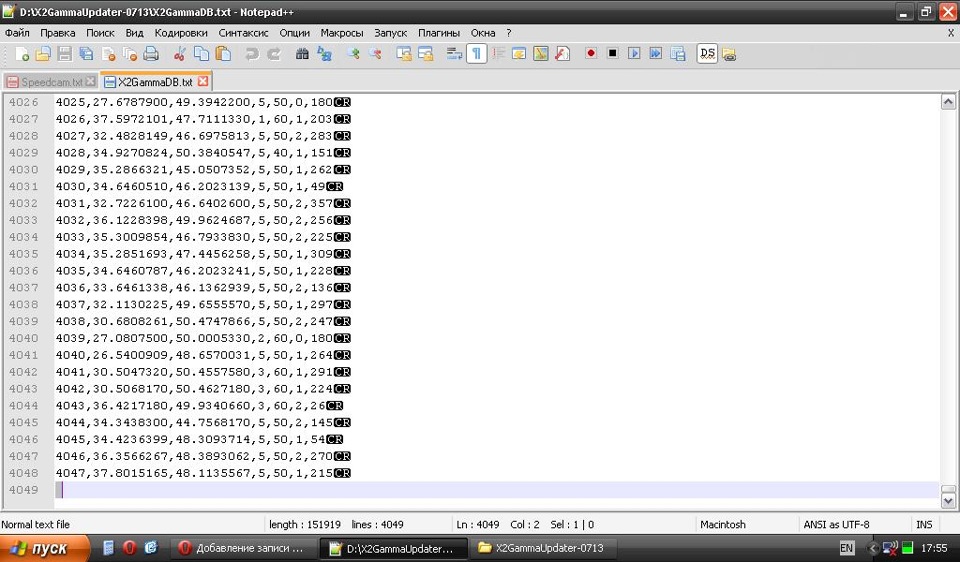The image size is (960, 562).
Task: Close current document via toolbar icon
Action: [x=108, y=54]
